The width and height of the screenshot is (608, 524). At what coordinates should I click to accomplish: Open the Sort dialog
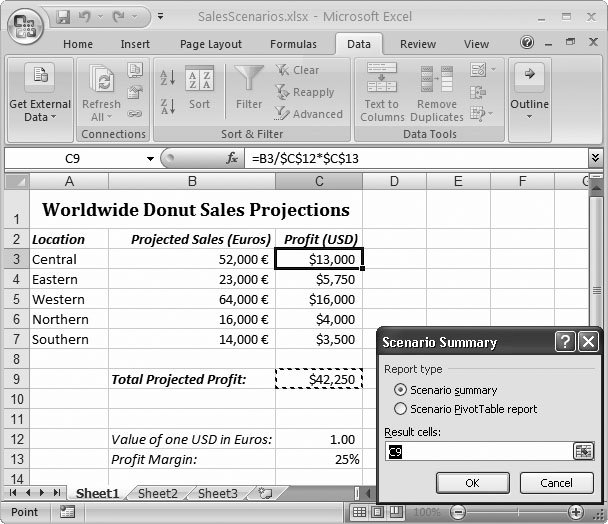click(x=199, y=88)
